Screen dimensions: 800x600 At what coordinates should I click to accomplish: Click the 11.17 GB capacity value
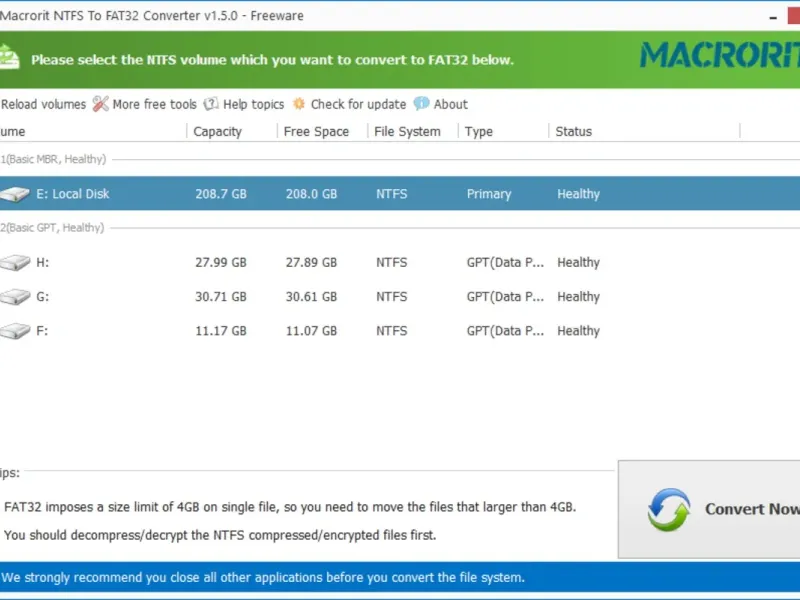pos(221,331)
